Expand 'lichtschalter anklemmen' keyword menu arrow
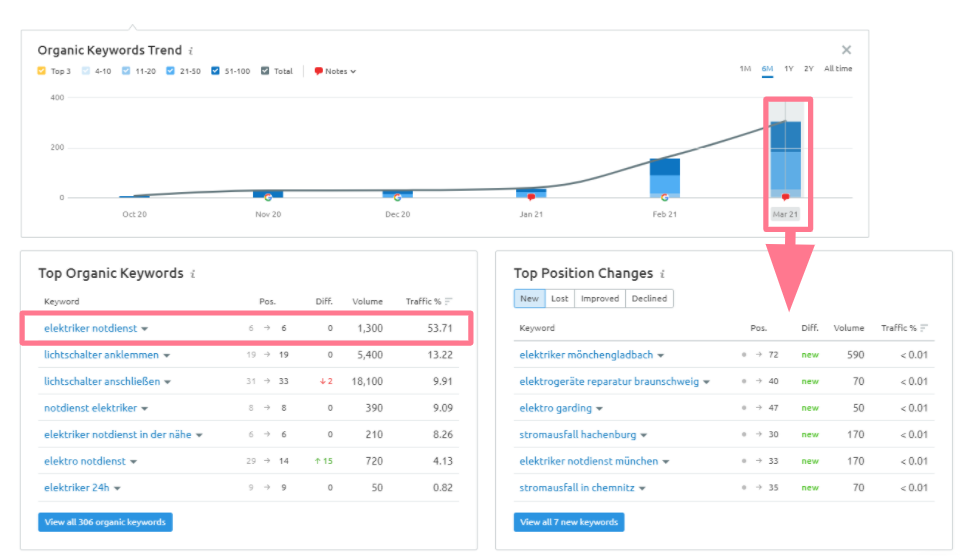979x559 pixels. [x=167, y=356]
